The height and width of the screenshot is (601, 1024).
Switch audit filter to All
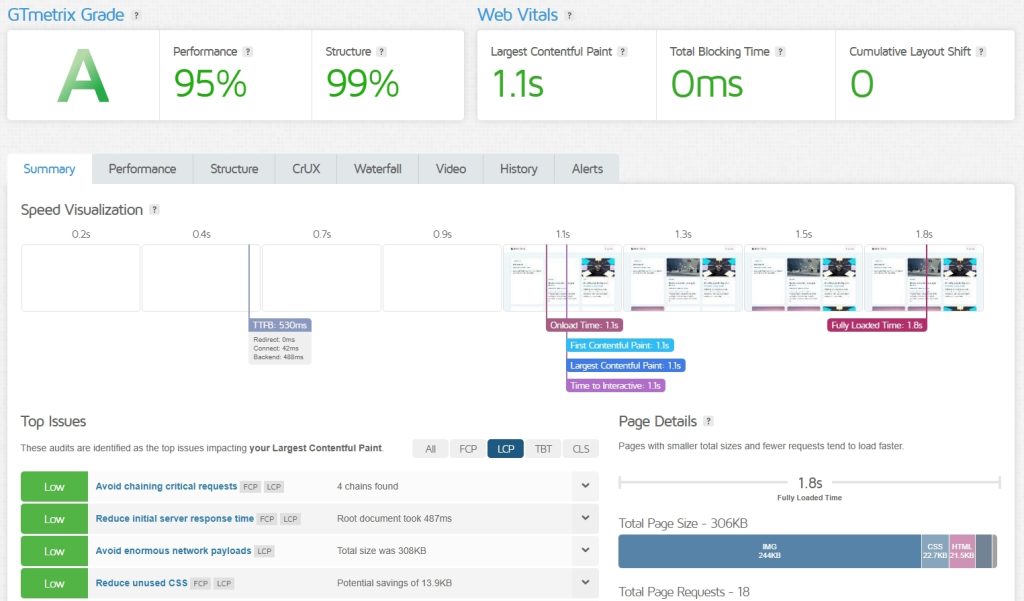(x=430, y=449)
